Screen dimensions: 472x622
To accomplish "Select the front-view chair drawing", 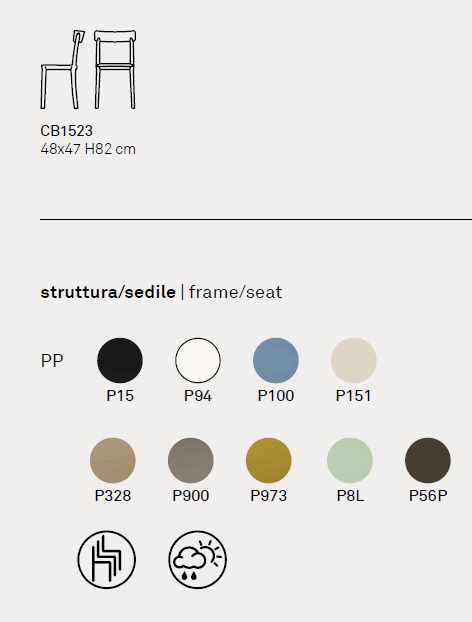I will 115,69.
